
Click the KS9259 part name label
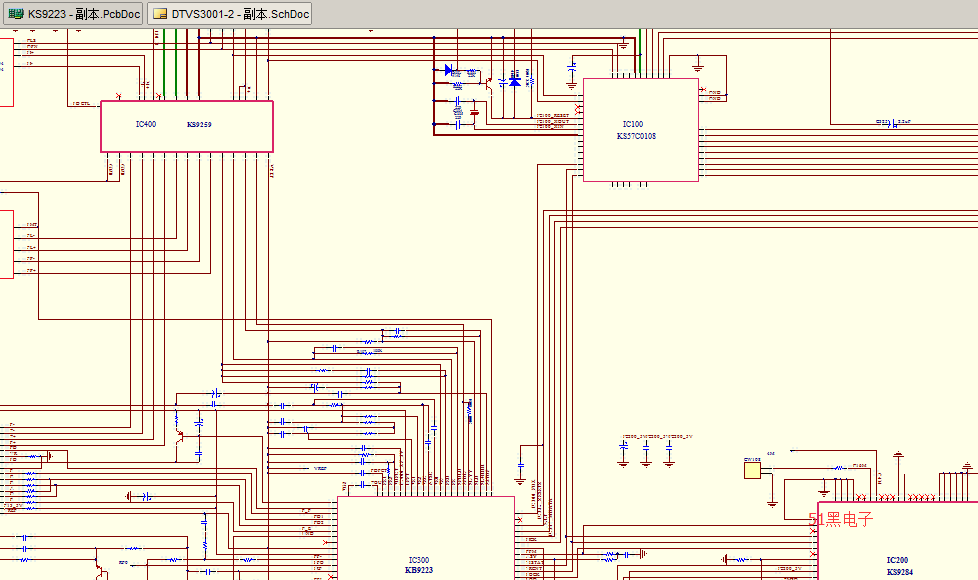click(x=199, y=125)
